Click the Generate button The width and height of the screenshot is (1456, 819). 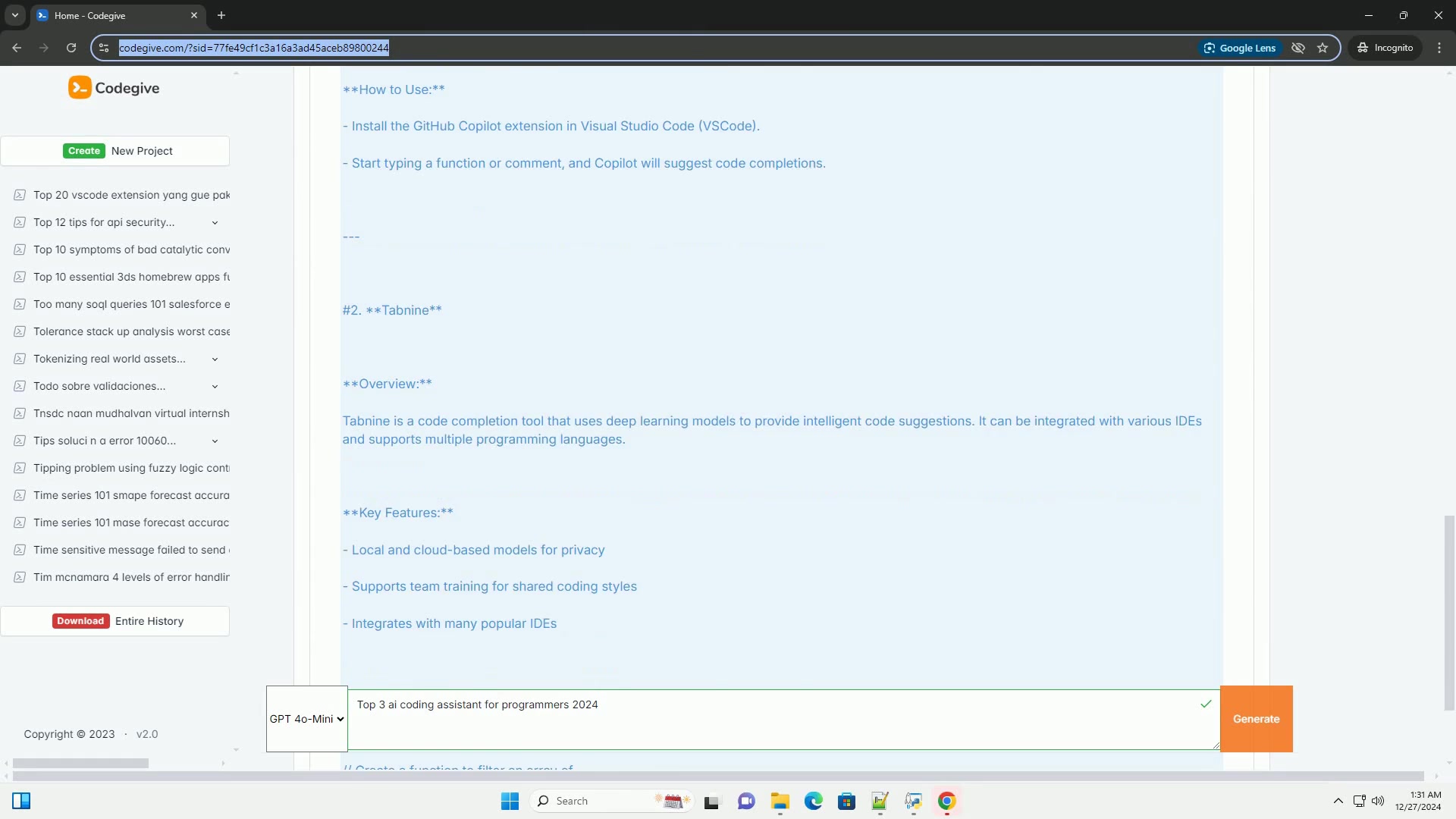1256,719
